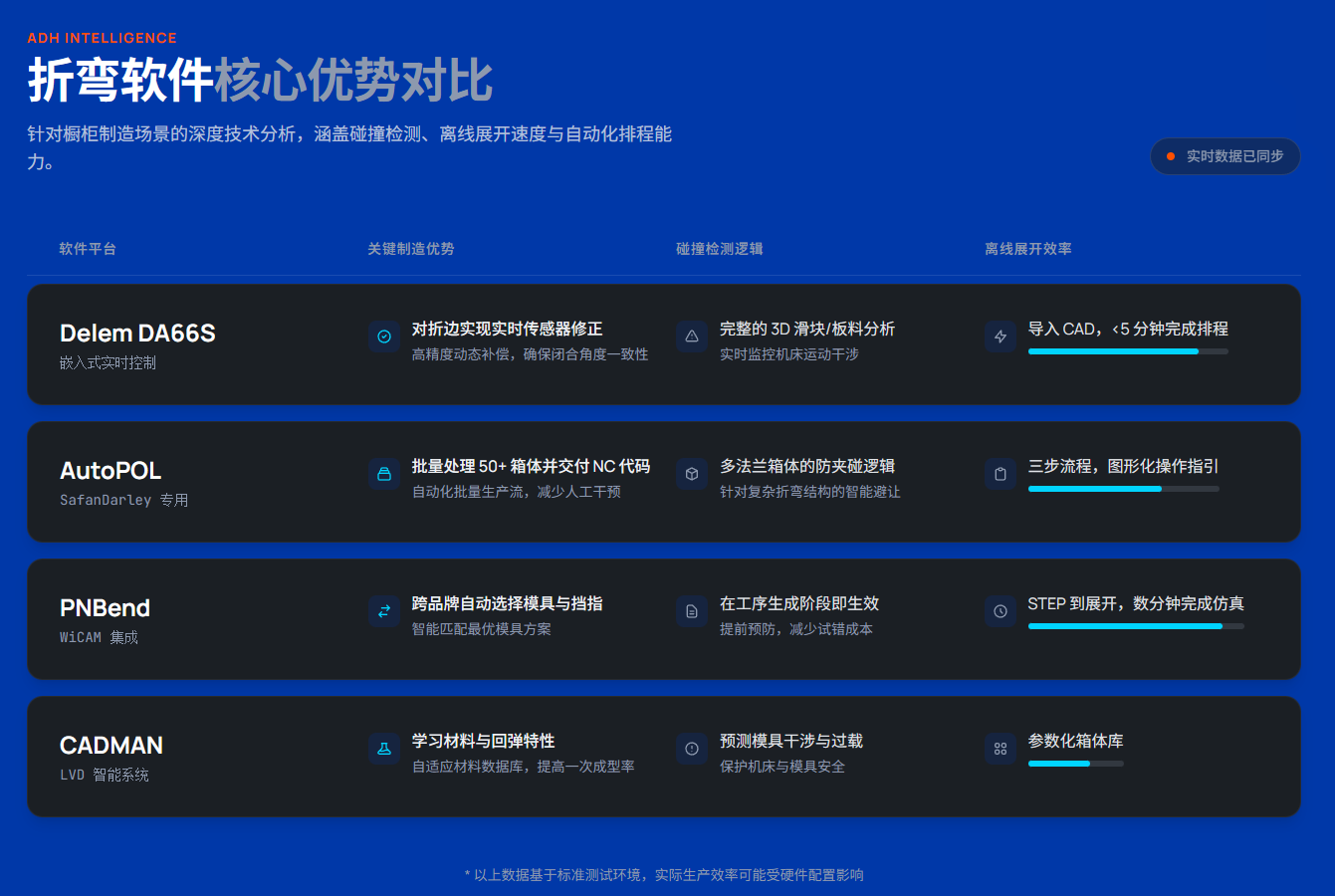Click the warning triangle icon beside 完整的 3D 滑块/板料分析
The height and width of the screenshot is (896, 1335).
coord(692,336)
